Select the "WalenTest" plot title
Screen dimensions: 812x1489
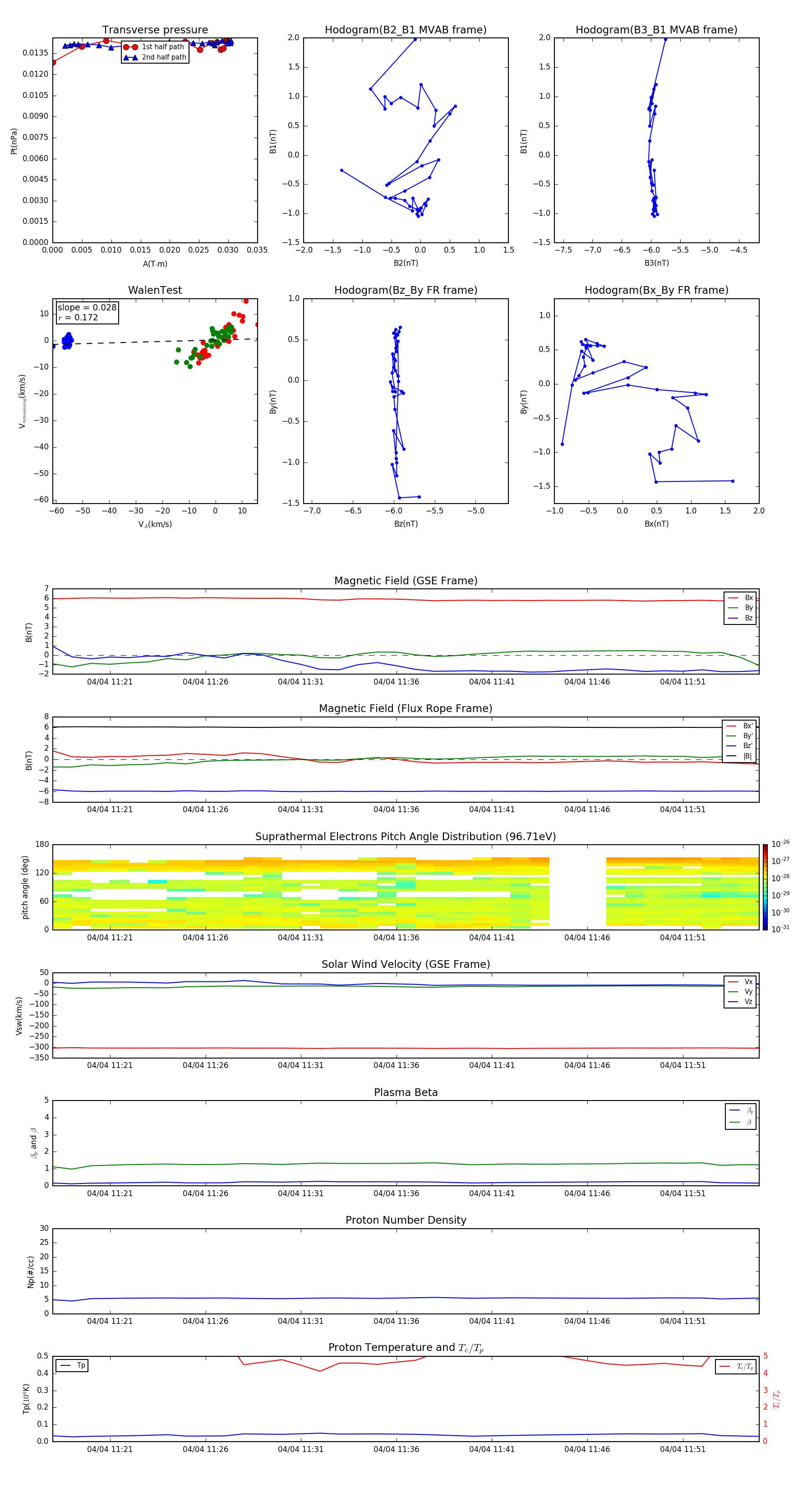tap(155, 290)
